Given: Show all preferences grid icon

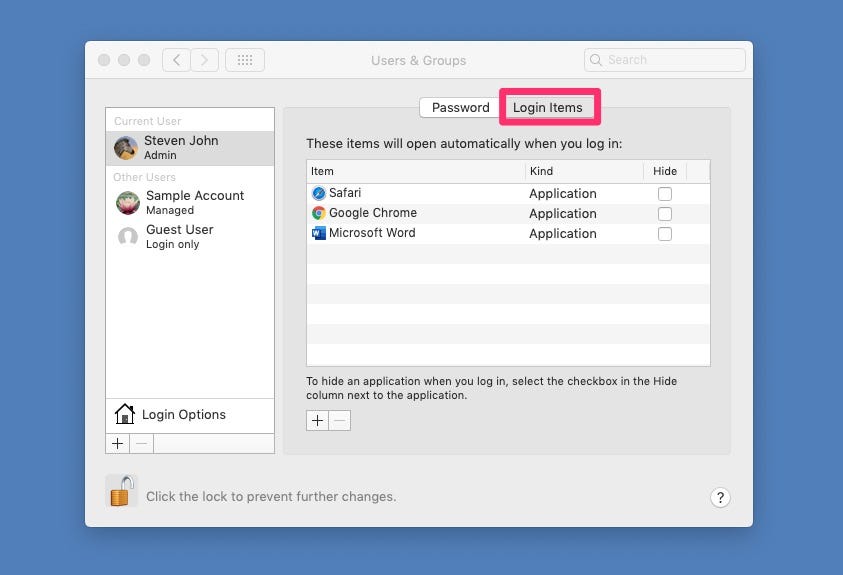Looking at the screenshot, I should (245, 60).
